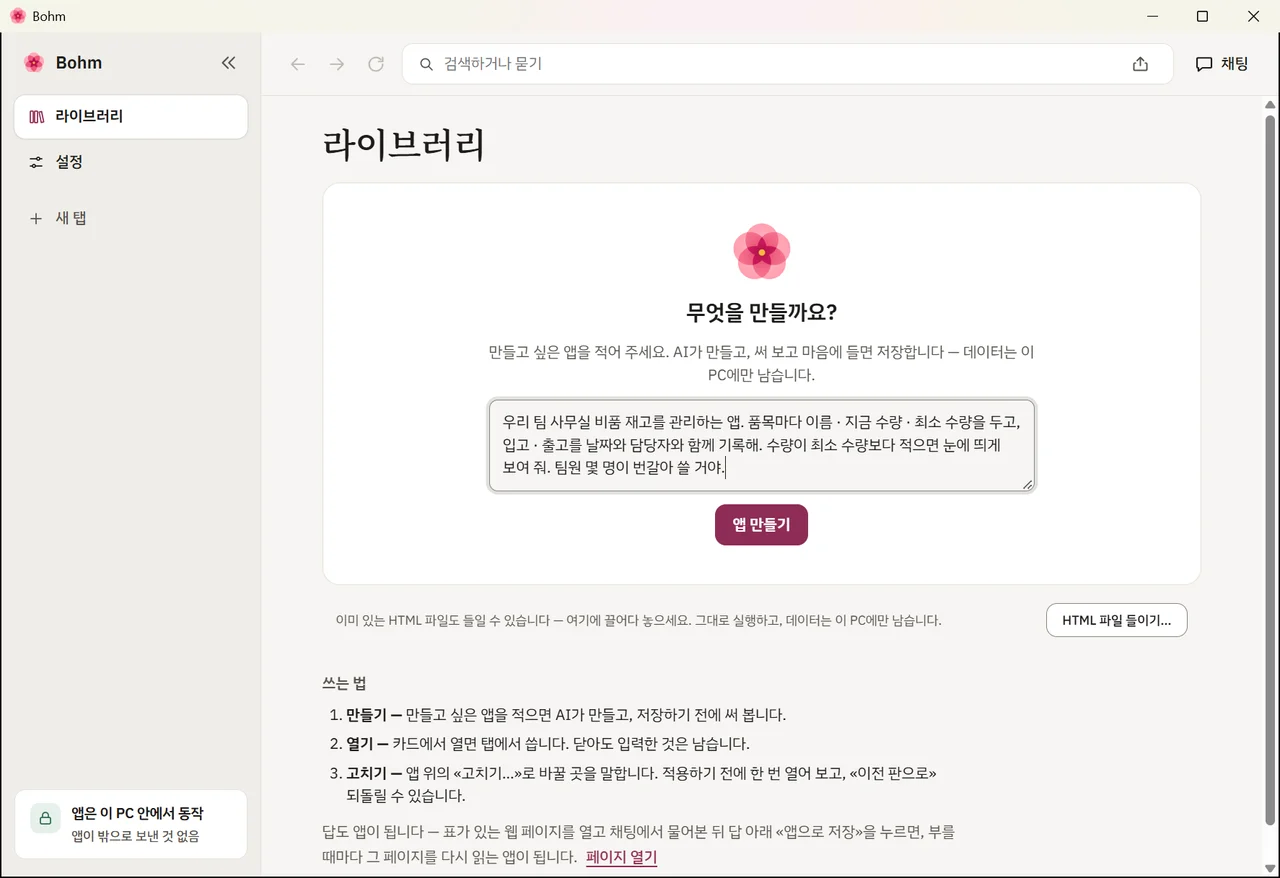This screenshot has height=878, width=1280.
Task: Focus the 검색하거나 묻기 search field
Action: [x=787, y=64]
